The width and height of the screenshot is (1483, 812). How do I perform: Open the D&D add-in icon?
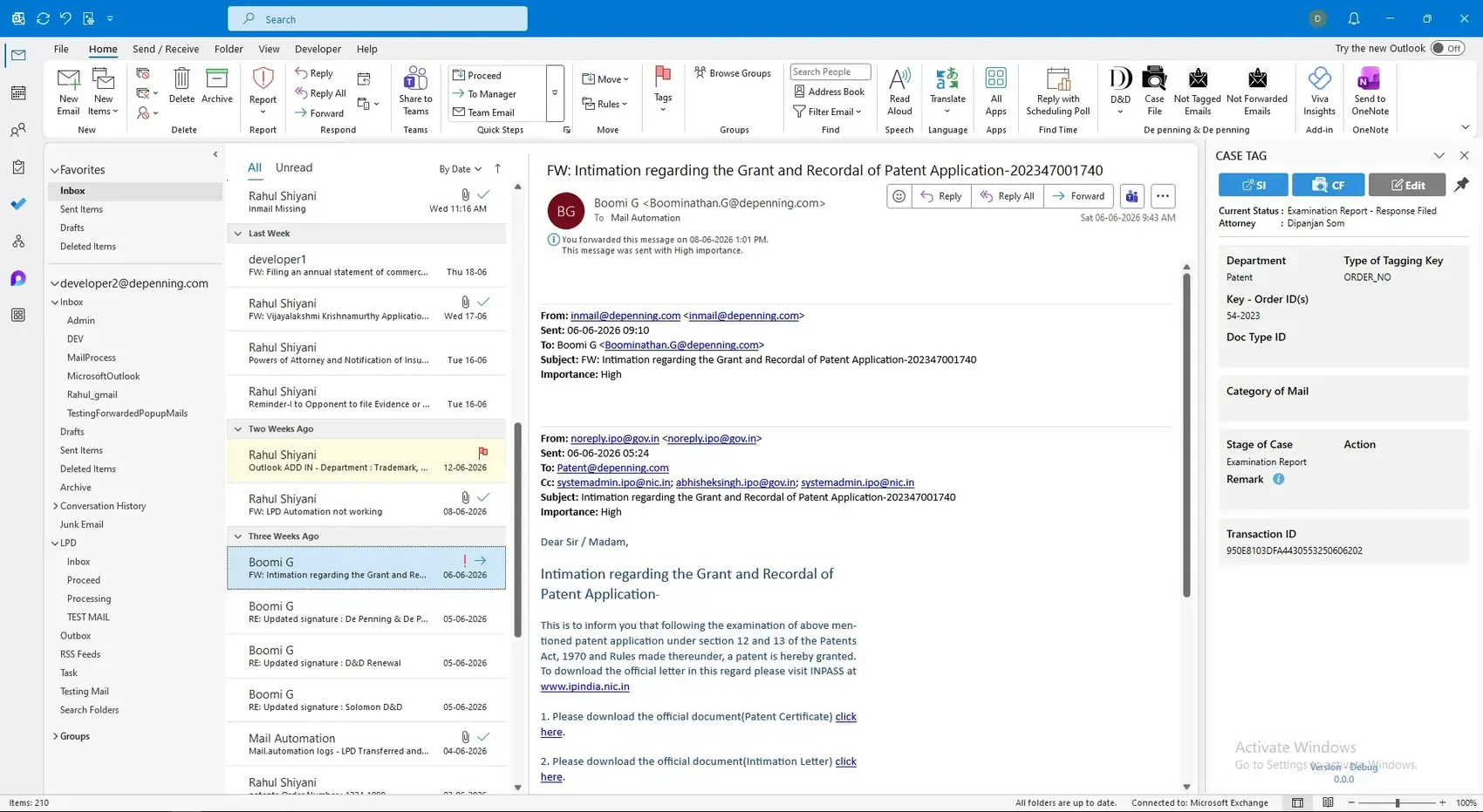tap(1120, 78)
